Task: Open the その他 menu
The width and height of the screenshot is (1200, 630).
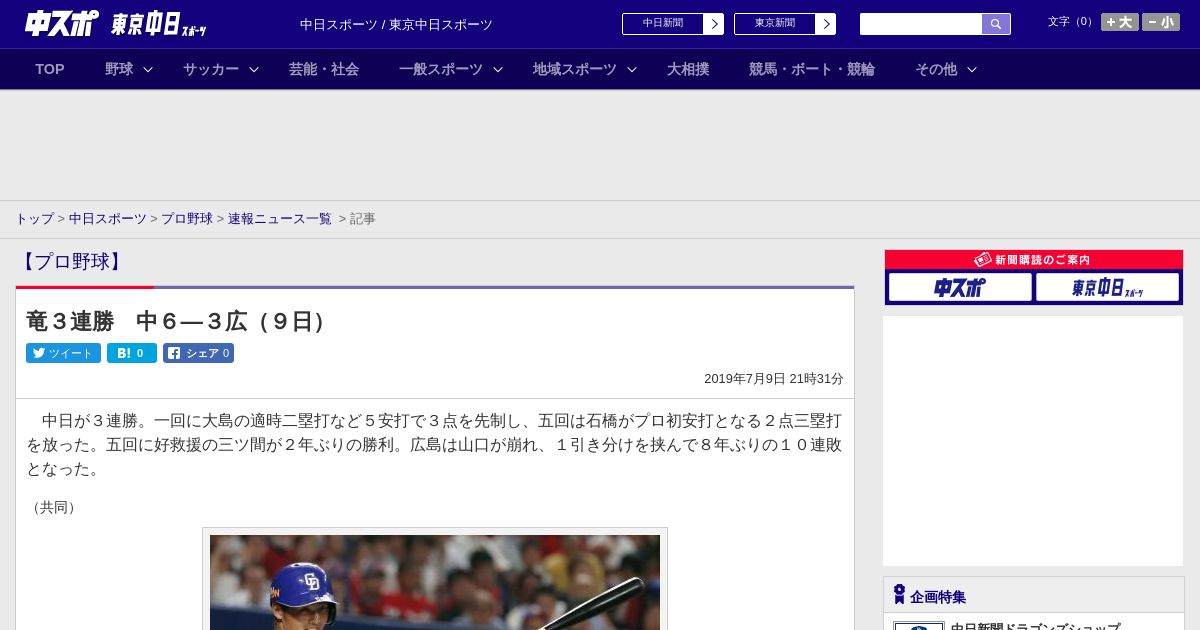Action: [936, 69]
